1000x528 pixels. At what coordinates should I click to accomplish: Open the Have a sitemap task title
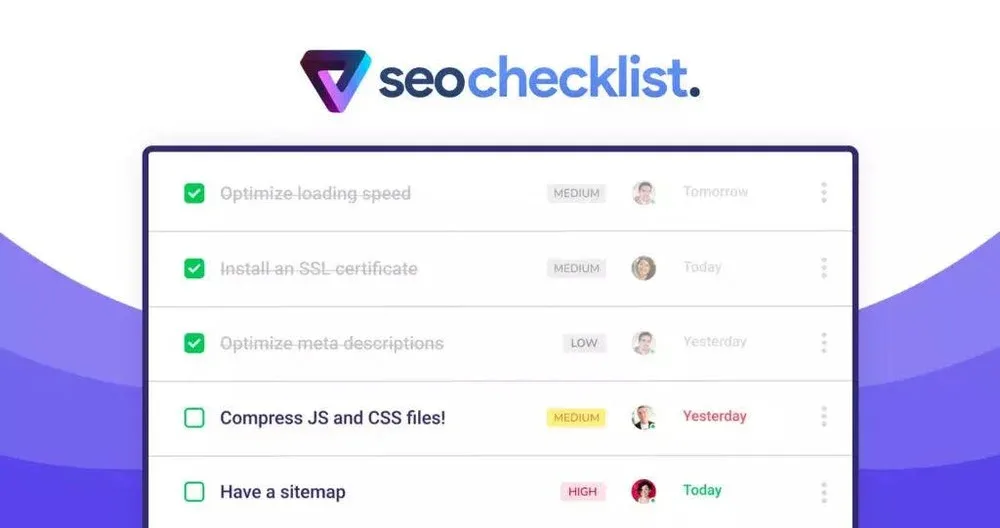point(283,492)
